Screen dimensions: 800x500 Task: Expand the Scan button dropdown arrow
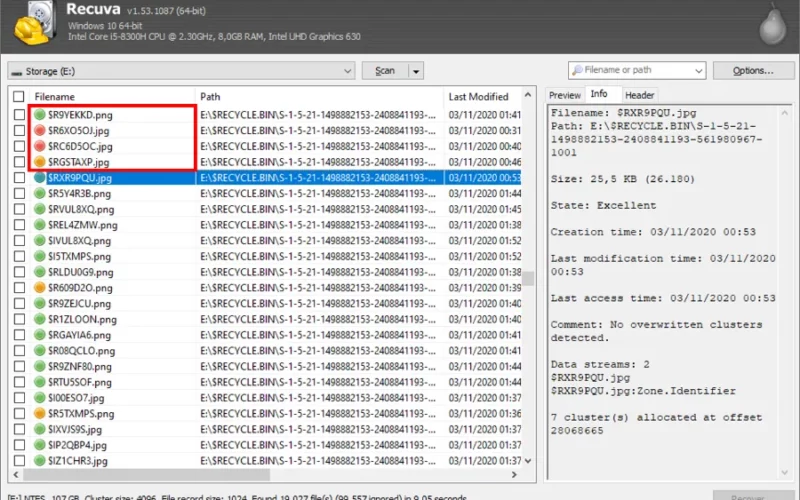tap(416, 71)
